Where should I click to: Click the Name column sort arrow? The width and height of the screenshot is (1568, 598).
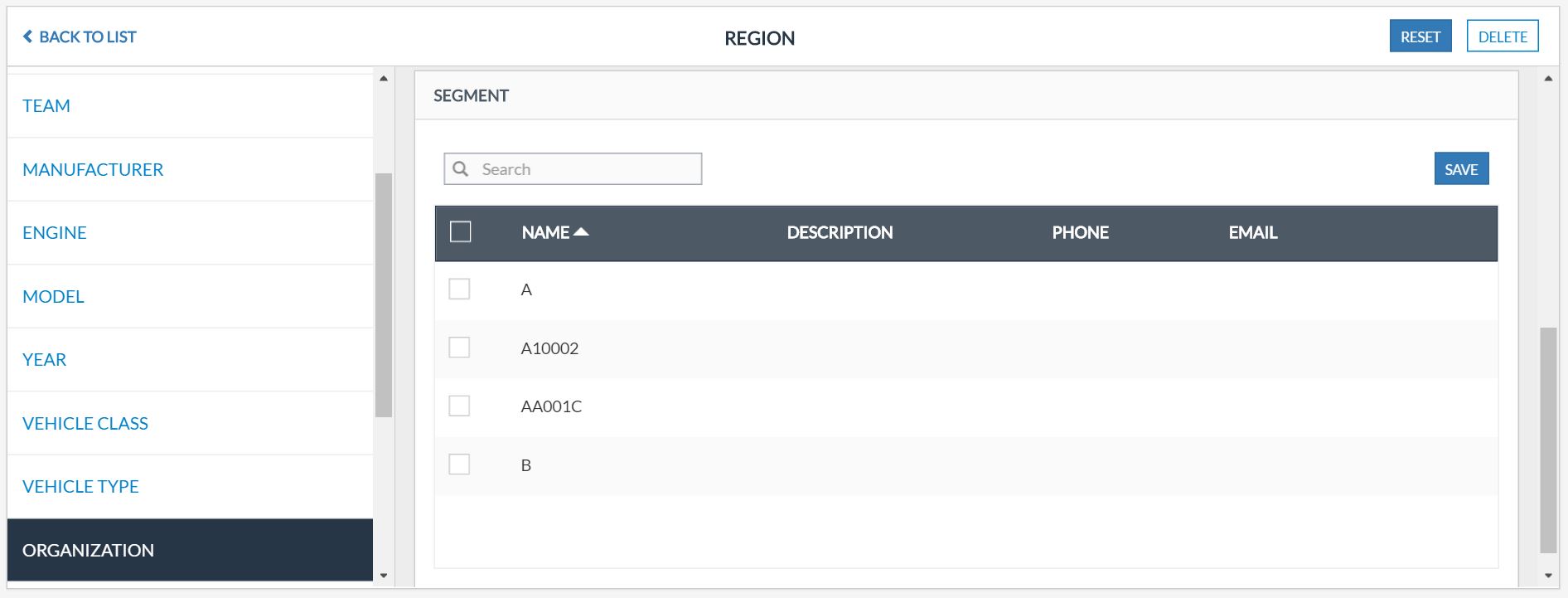pyautogui.click(x=581, y=232)
